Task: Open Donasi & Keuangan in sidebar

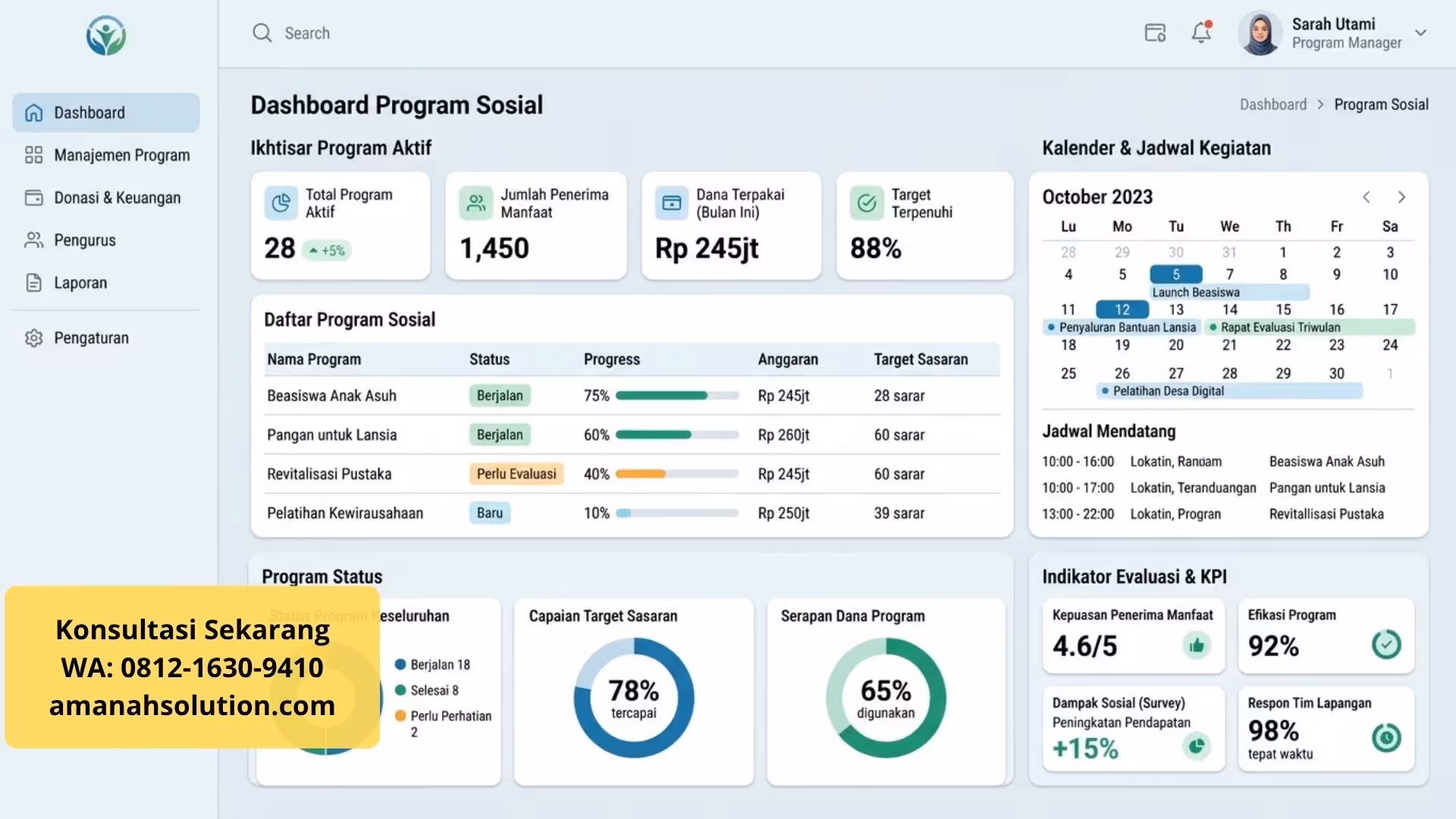Action: click(x=106, y=198)
